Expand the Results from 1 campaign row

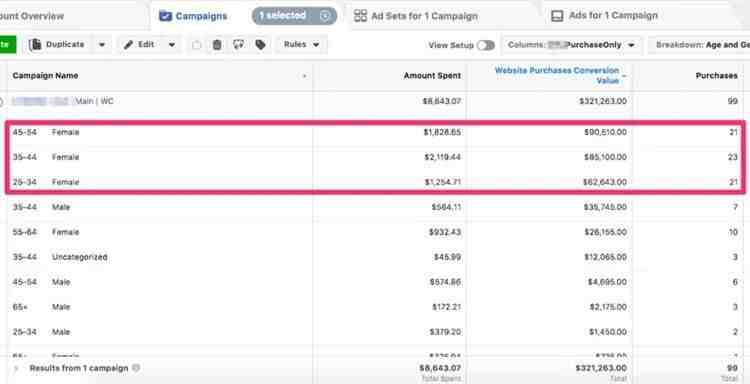pos(18,369)
